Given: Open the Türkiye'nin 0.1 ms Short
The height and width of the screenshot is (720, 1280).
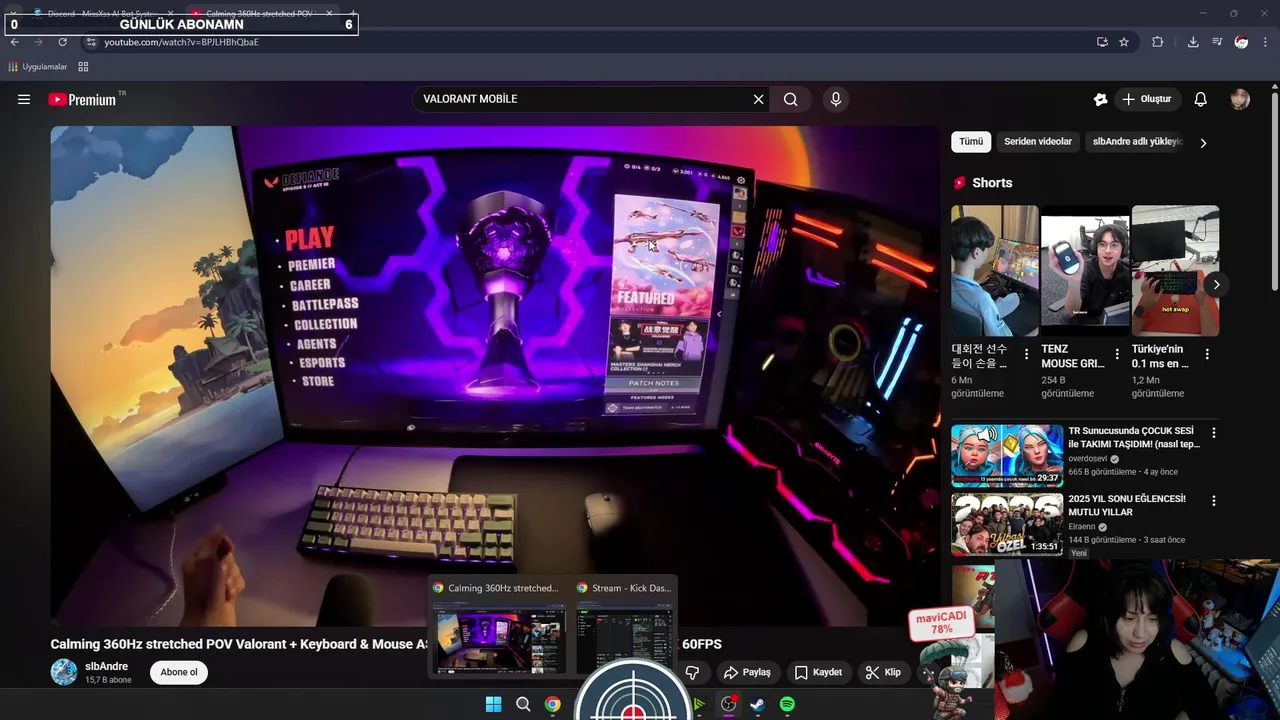Looking at the screenshot, I should click(1175, 271).
